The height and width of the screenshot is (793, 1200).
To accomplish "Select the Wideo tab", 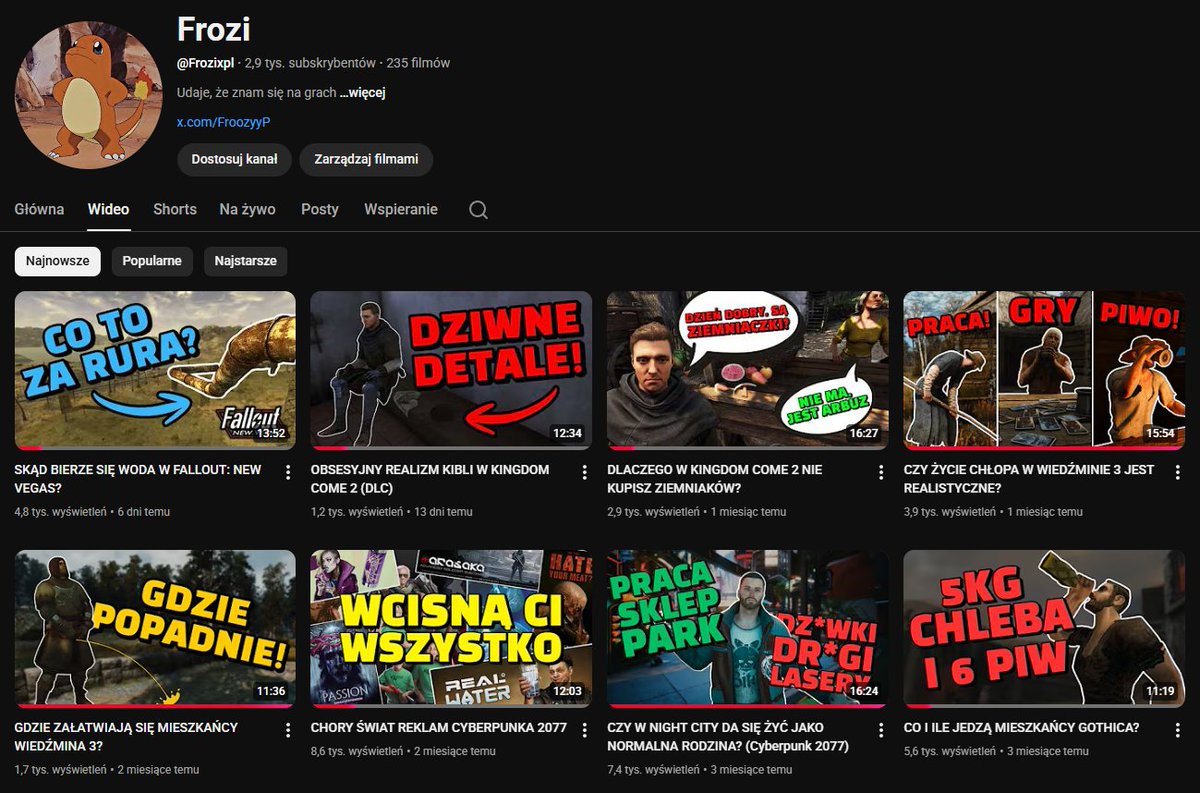I will point(108,209).
